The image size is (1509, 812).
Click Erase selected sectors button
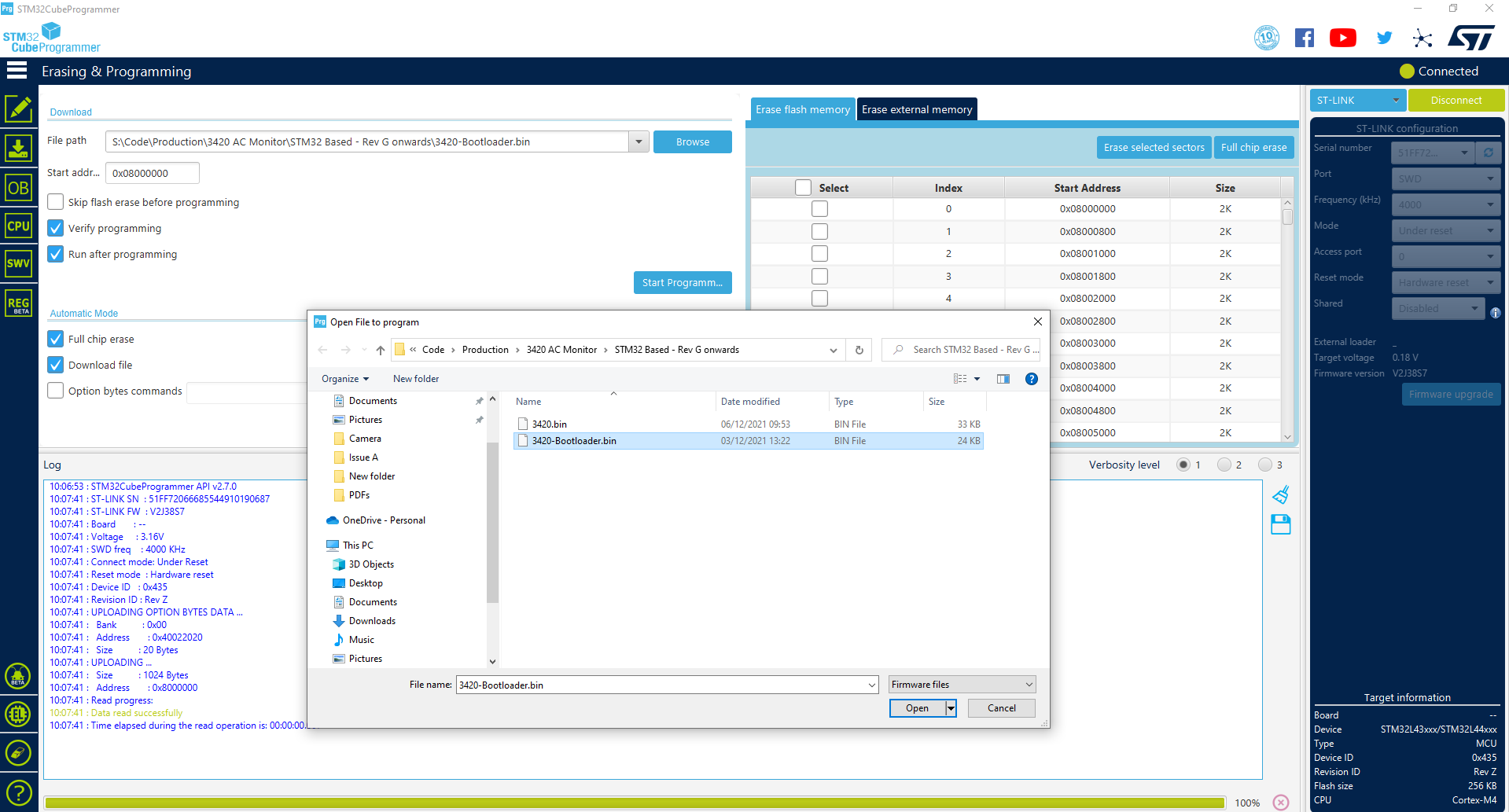click(x=1154, y=147)
